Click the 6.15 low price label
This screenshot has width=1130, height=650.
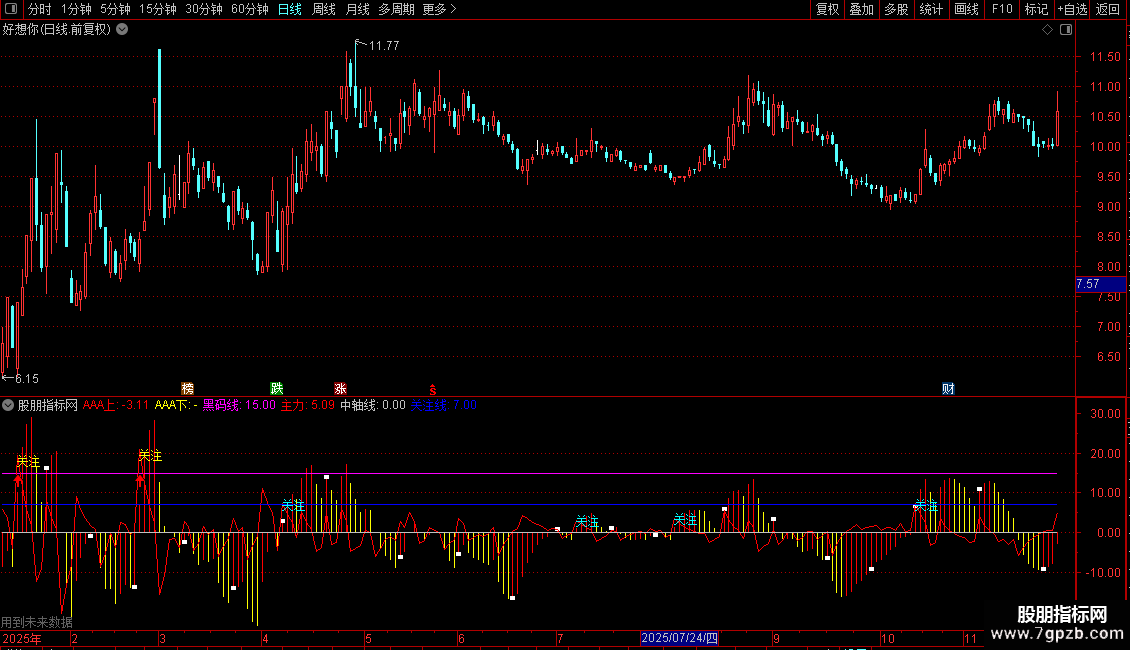click(27, 378)
